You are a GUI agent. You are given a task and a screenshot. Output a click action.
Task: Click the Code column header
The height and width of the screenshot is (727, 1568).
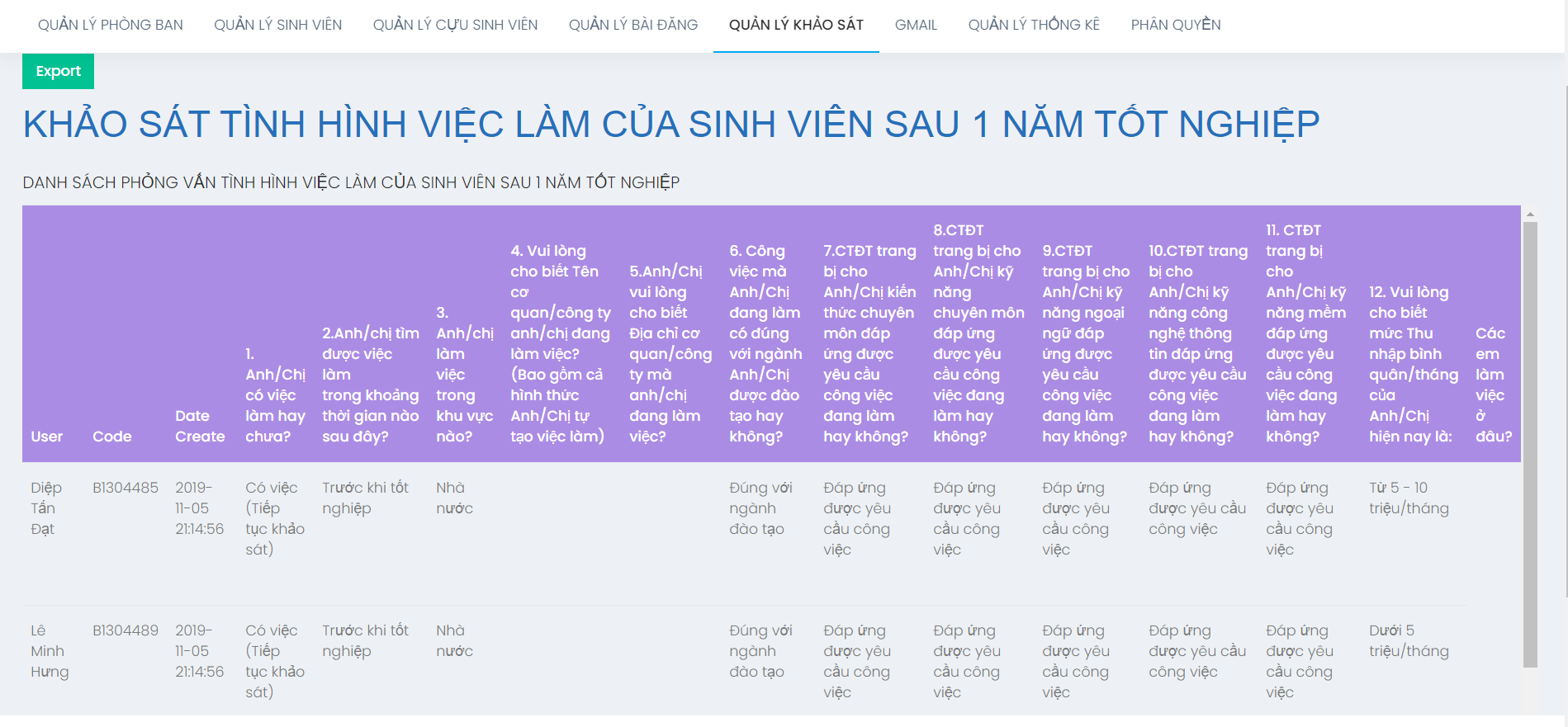[112, 437]
